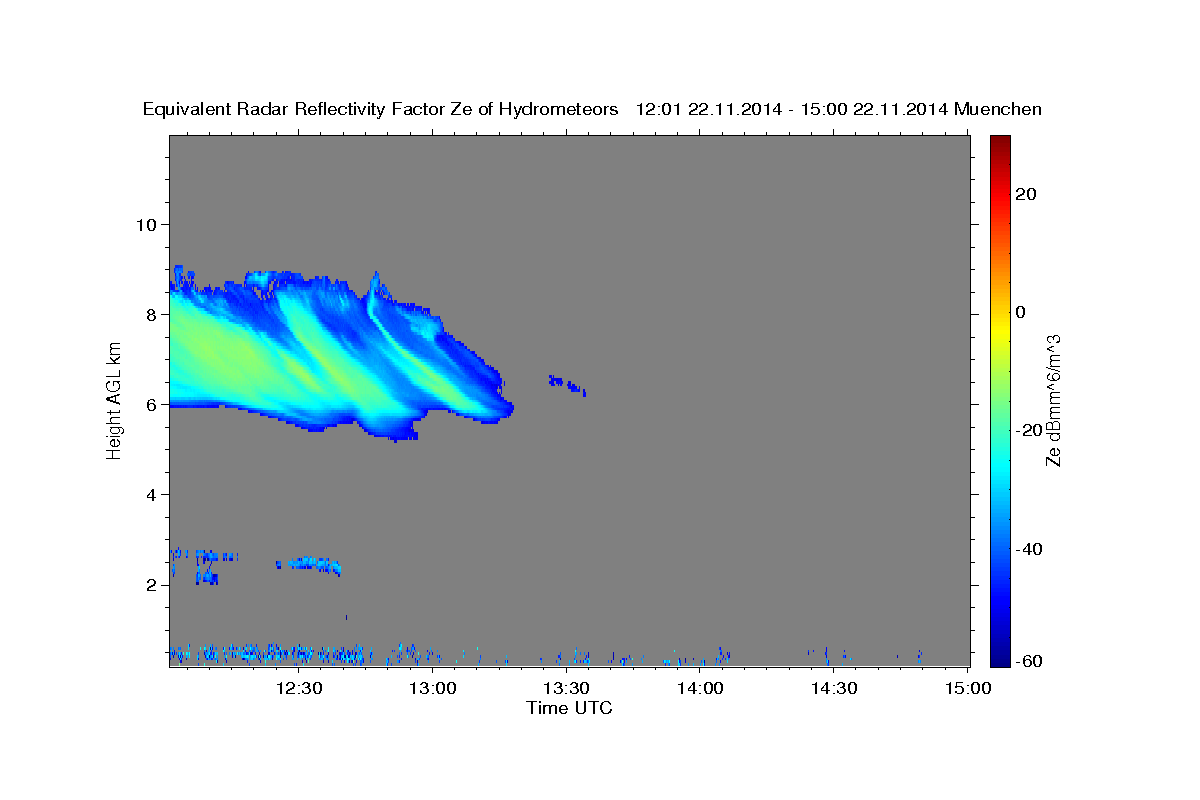This screenshot has width=1200, height=800.
Task: Click the '8' height tick label
Action: pos(150,314)
